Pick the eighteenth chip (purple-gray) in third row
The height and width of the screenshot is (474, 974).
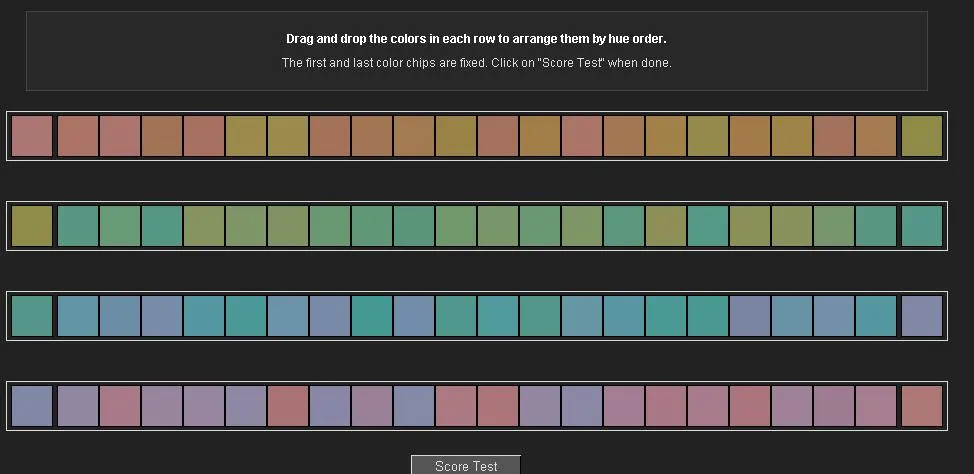pyautogui.click(x=750, y=316)
